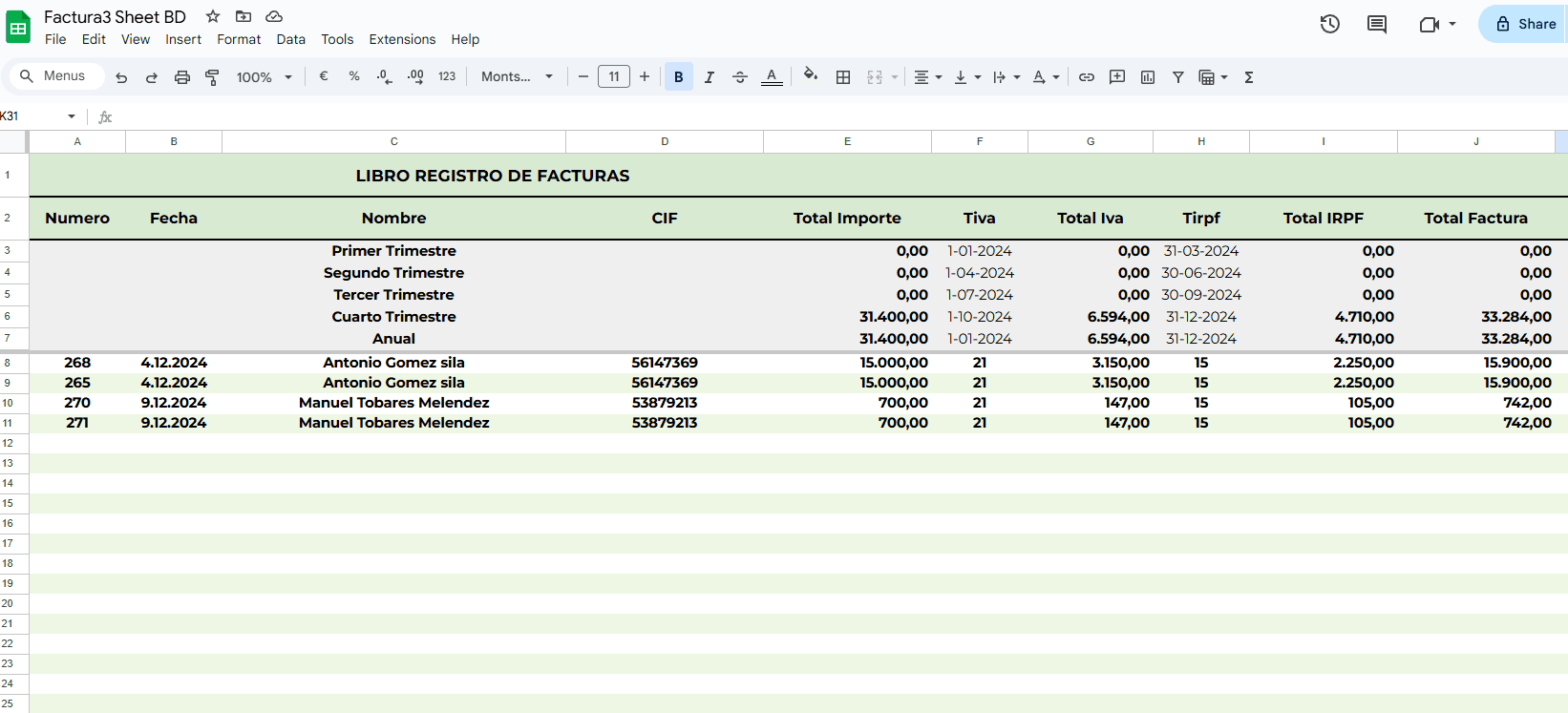
Task: Open vertical align dropdown
Action: 967,77
